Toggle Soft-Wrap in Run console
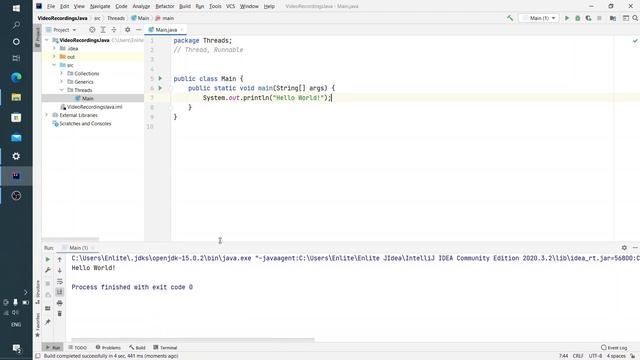The width and height of the screenshot is (640, 360). tap(60, 281)
